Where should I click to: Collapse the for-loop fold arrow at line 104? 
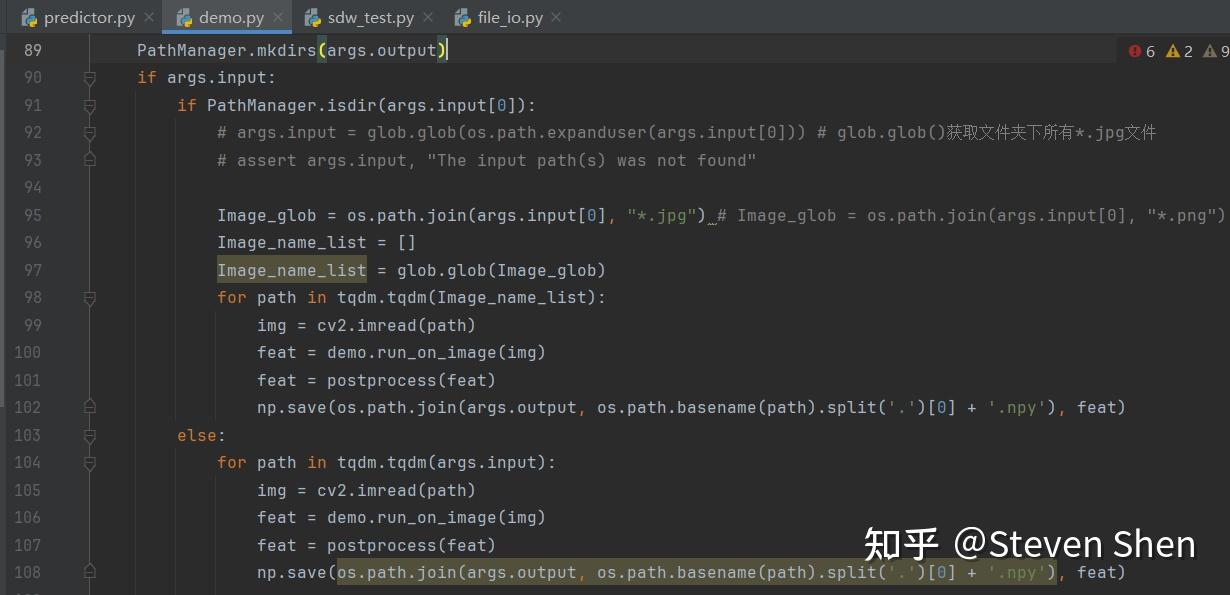pyautogui.click(x=89, y=462)
